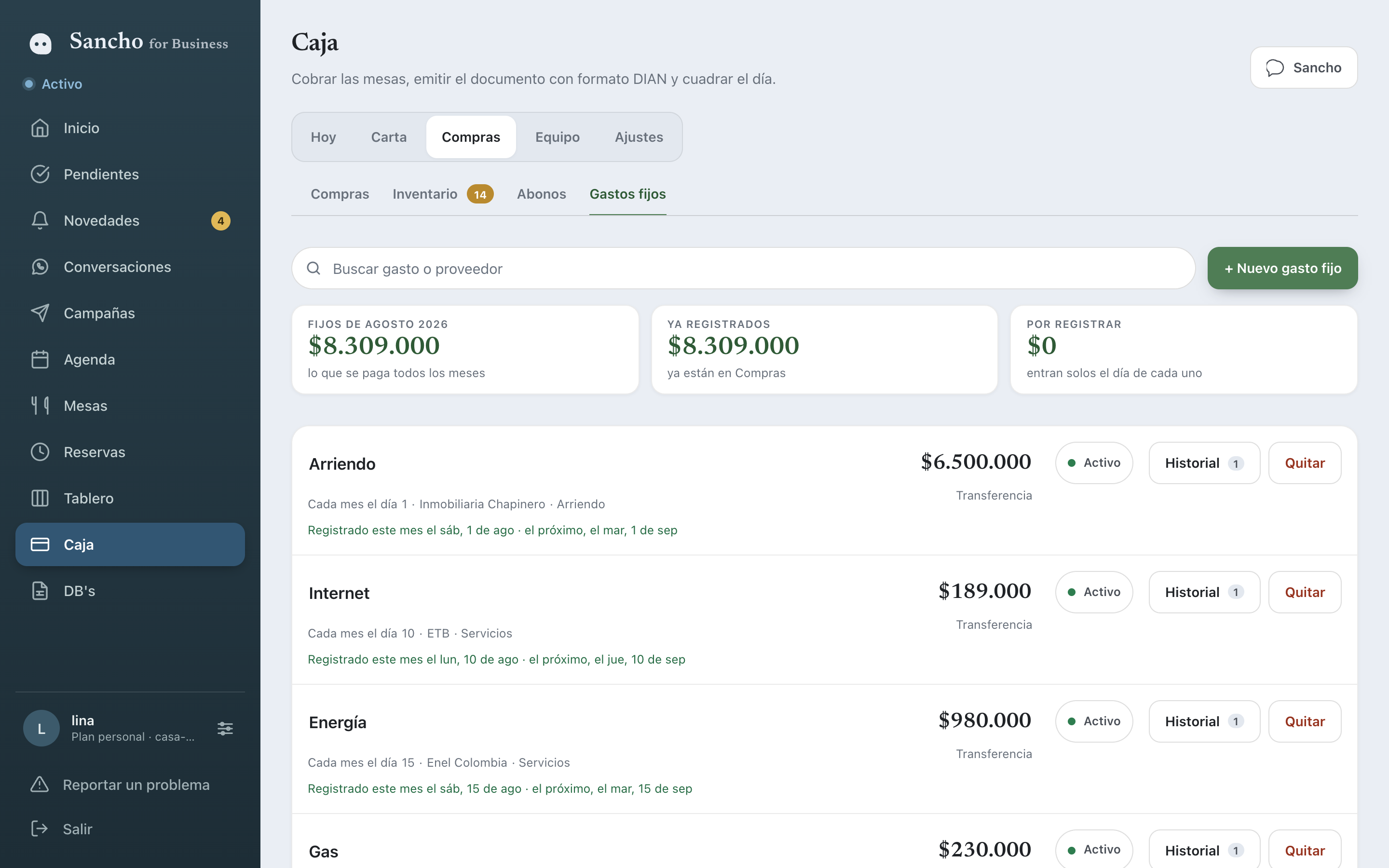Click the $6.500.000 amount
Image resolution: width=1389 pixels, height=868 pixels.
(976, 461)
